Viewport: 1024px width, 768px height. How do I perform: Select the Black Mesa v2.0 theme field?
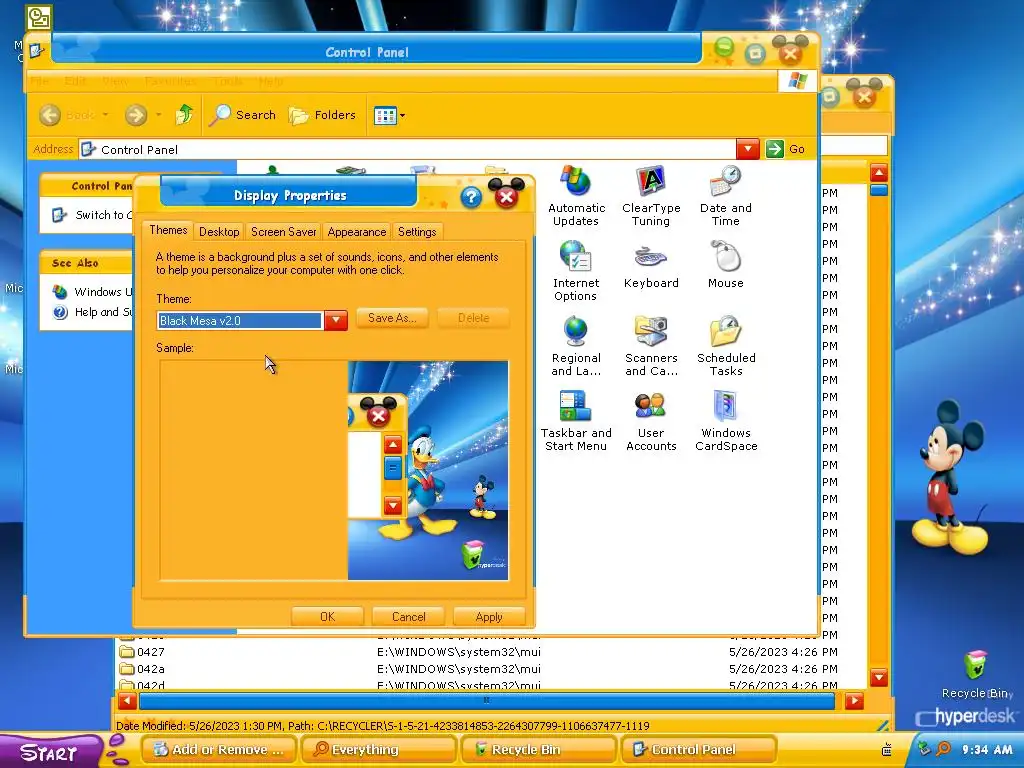click(x=240, y=321)
